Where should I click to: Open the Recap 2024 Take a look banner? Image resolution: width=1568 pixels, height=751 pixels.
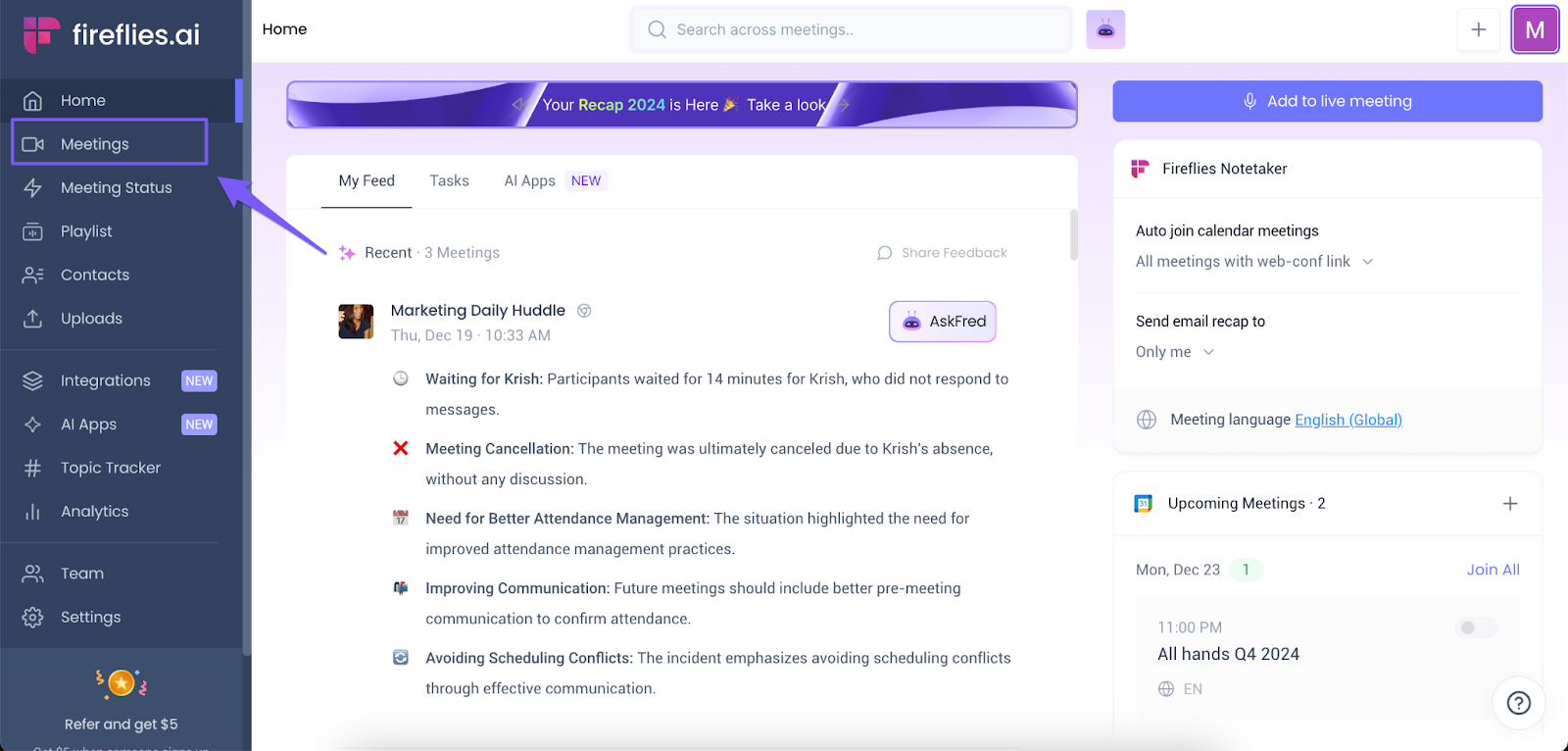point(682,105)
